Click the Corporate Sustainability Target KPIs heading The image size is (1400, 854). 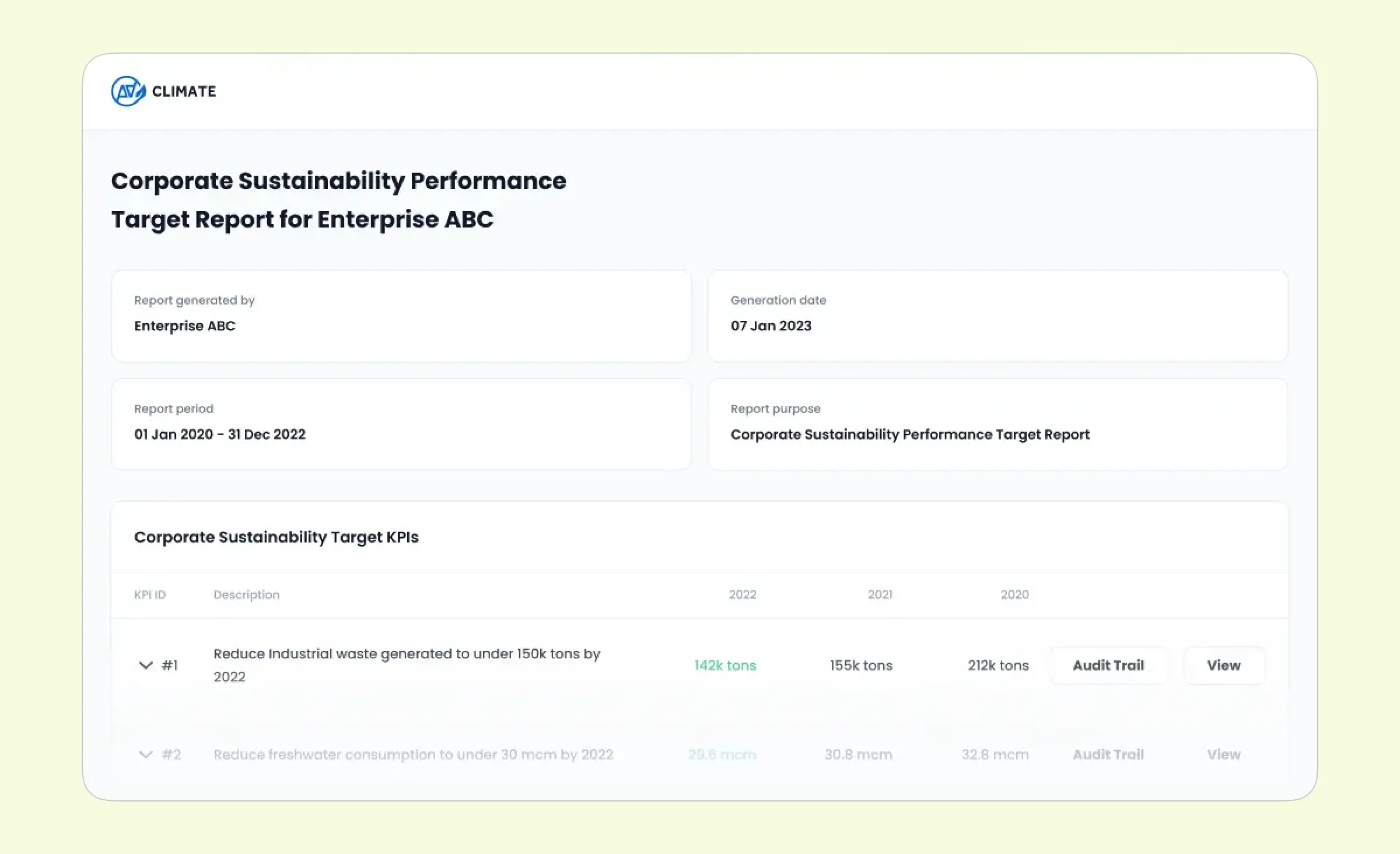[276, 537]
